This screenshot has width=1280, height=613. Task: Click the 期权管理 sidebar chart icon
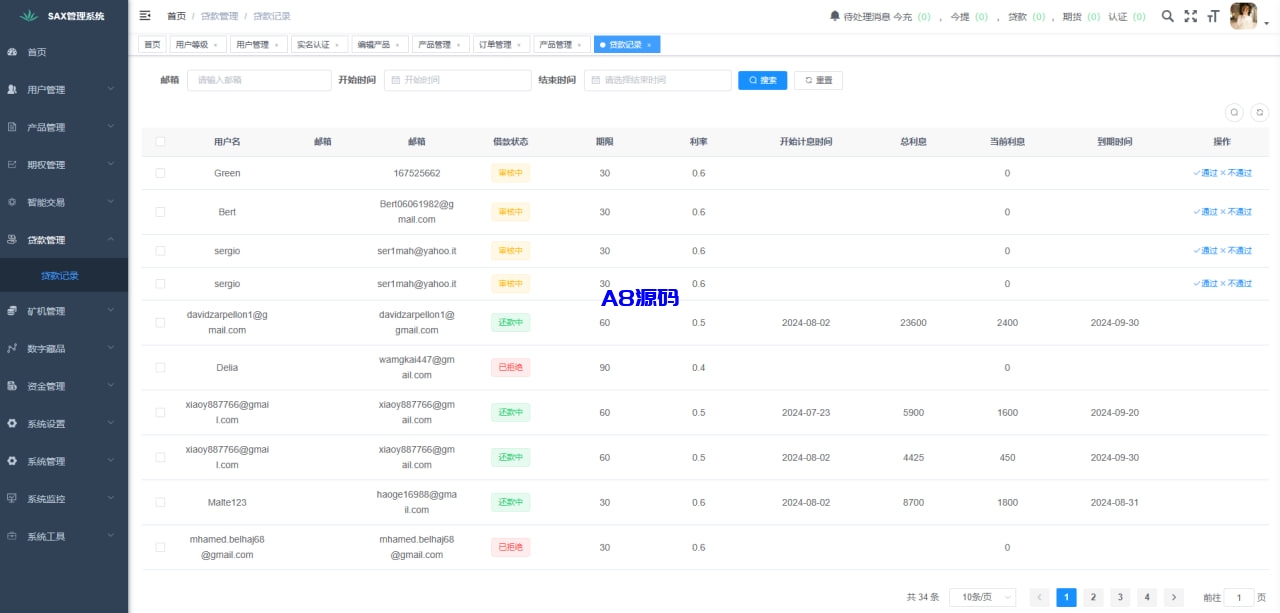(12, 164)
